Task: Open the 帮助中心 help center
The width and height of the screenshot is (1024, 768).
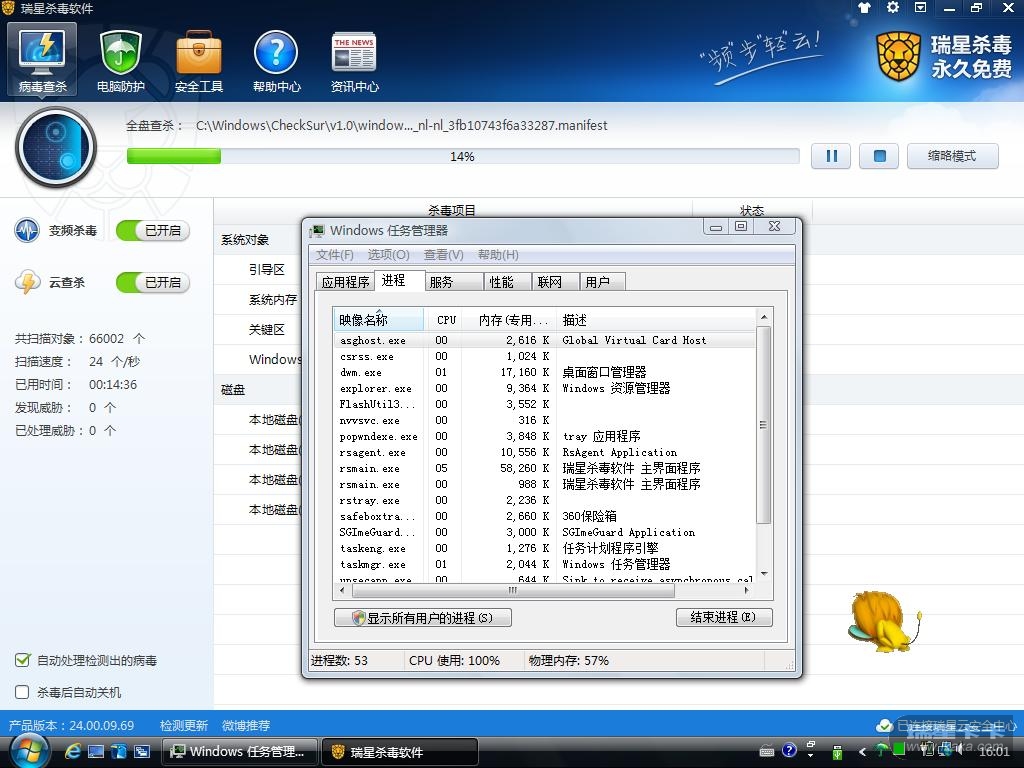Action: click(x=276, y=60)
